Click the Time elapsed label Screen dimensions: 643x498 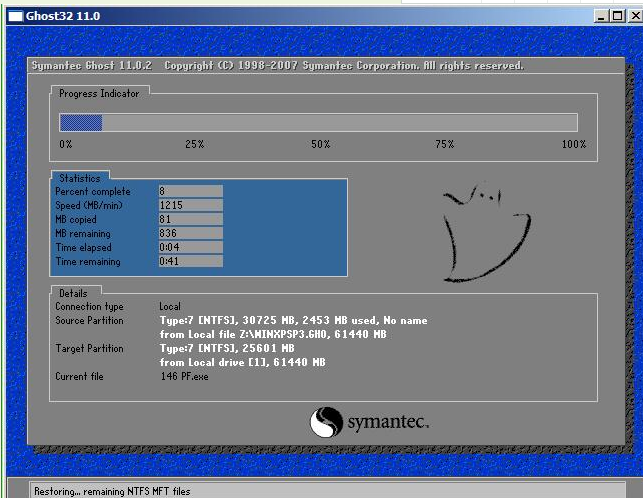click(84, 247)
